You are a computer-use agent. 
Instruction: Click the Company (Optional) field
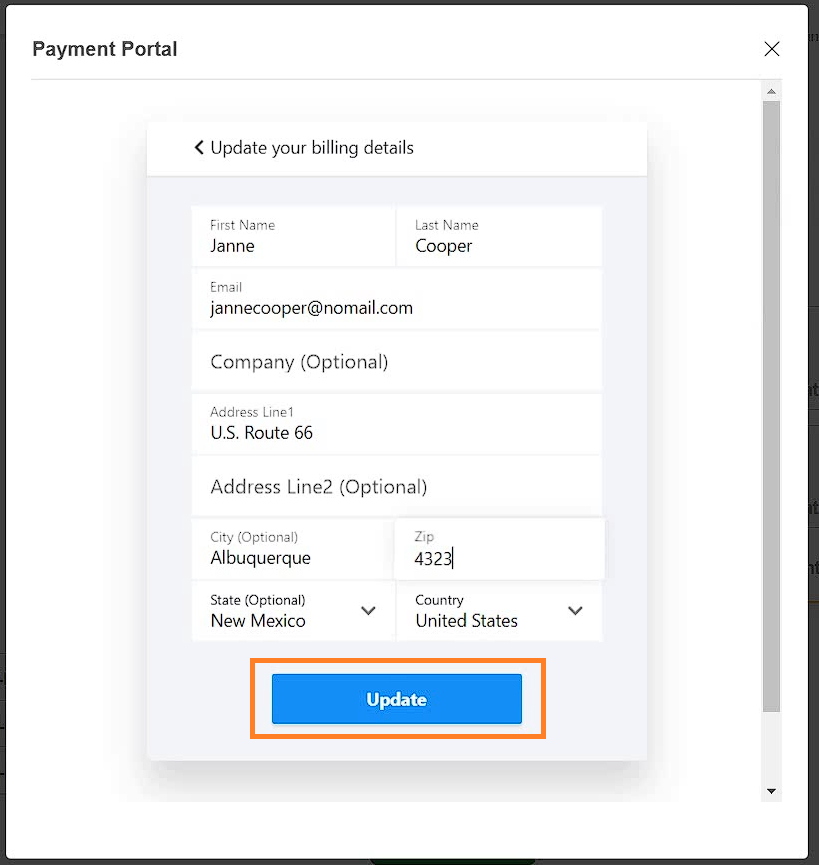tap(397, 361)
